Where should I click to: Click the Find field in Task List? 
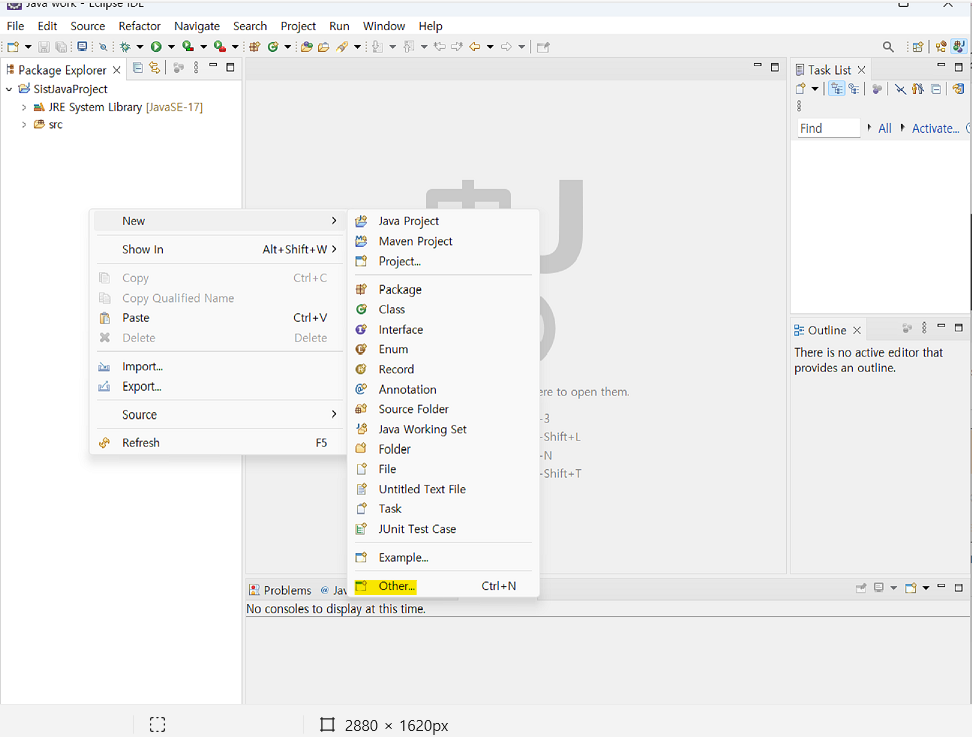click(x=828, y=128)
